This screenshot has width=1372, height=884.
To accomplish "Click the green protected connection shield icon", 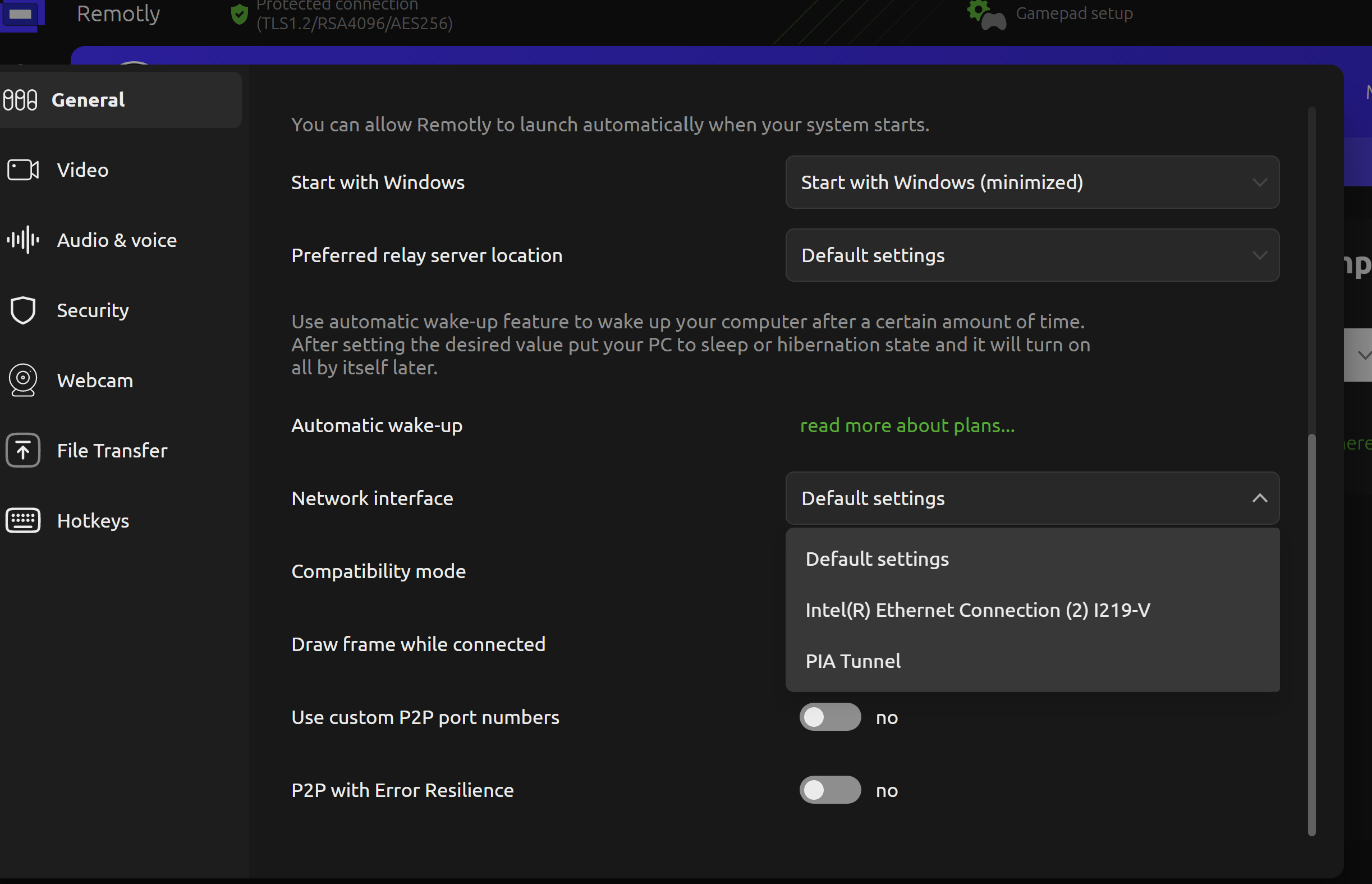I will (239, 15).
